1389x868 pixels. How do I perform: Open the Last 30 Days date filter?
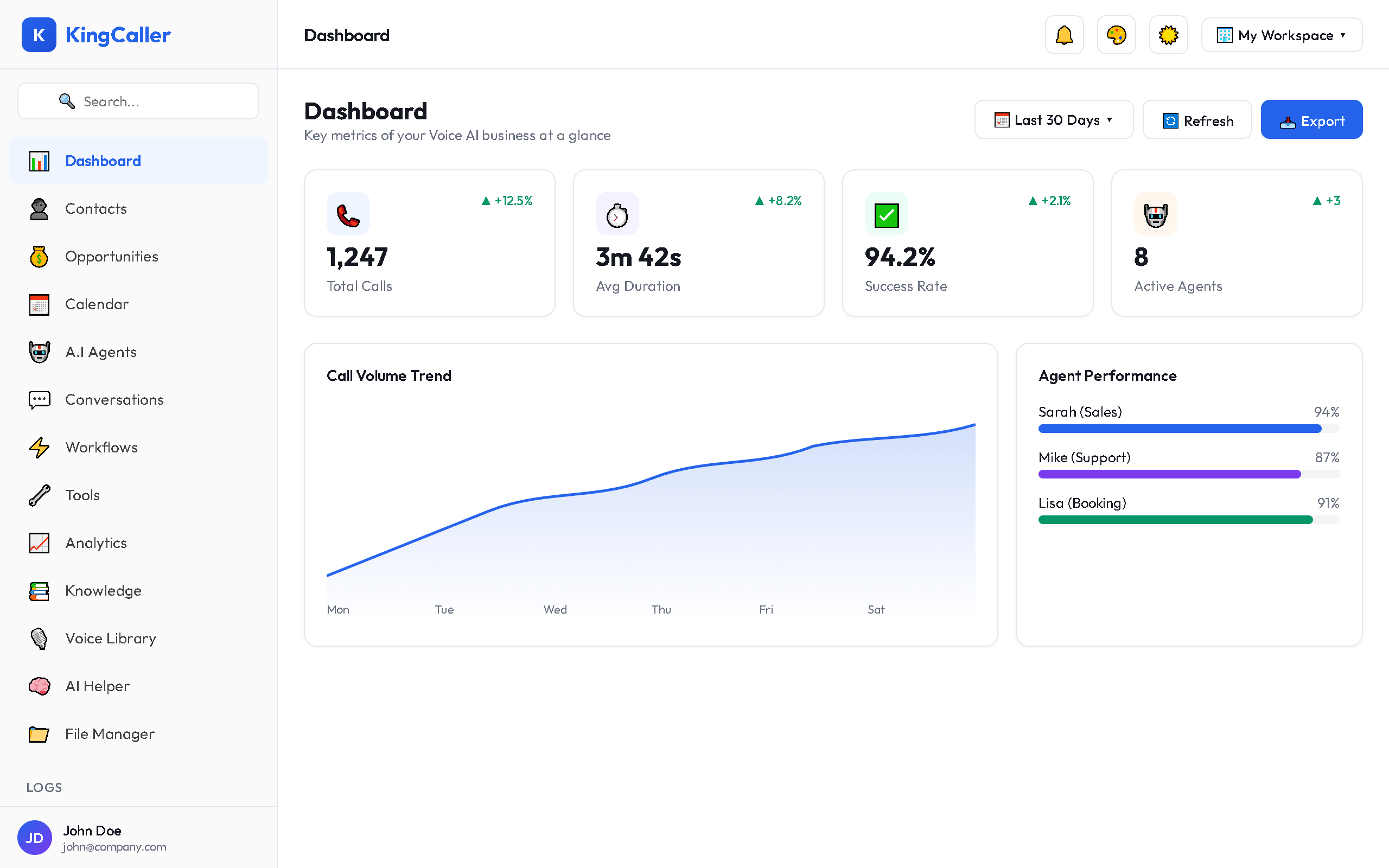click(x=1054, y=119)
